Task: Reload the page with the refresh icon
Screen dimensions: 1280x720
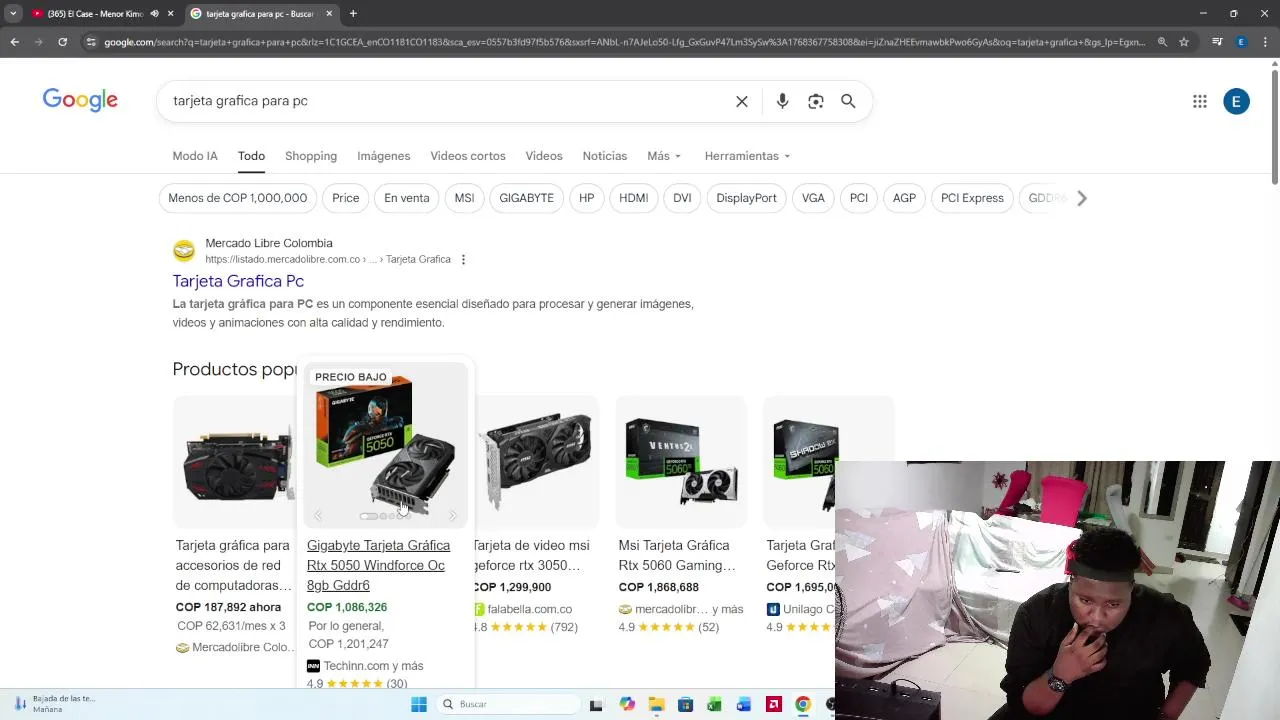Action: tap(62, 42)
